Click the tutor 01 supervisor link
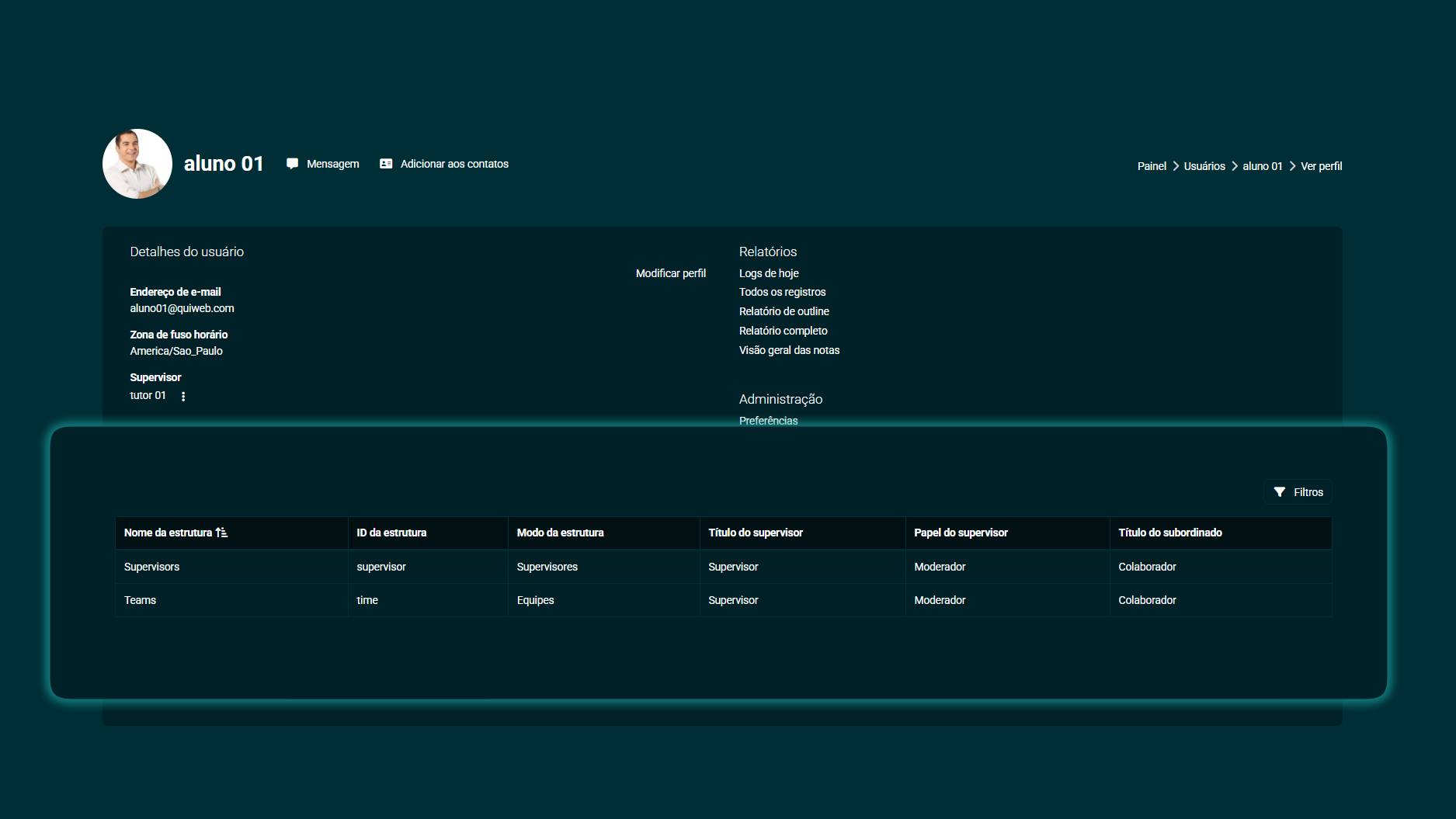1456x819 pixels. tap(148, 395)
